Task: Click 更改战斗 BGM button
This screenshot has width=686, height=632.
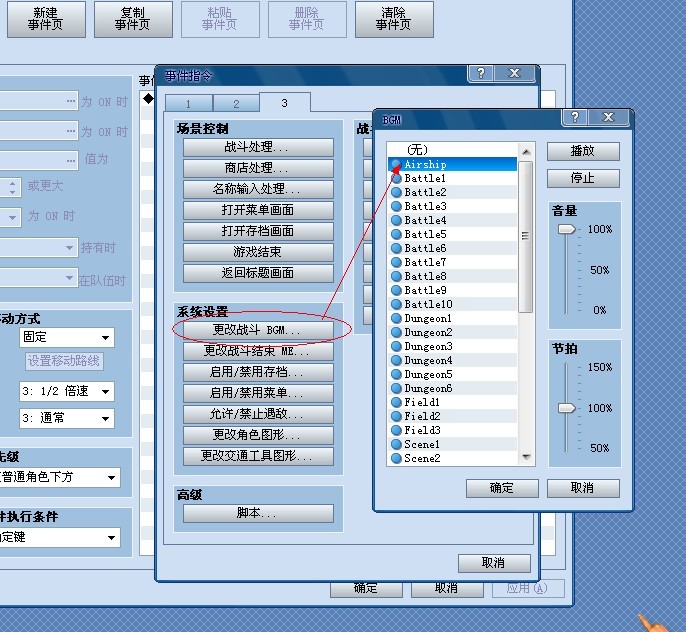Action: click(x=258, y=330)
